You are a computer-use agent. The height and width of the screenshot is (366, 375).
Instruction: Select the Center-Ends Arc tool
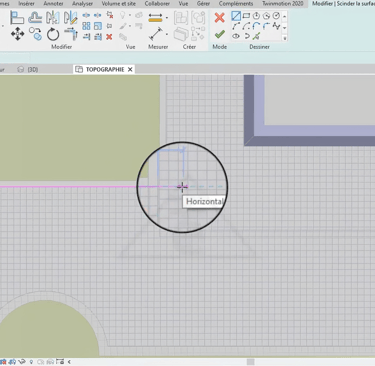246,26
